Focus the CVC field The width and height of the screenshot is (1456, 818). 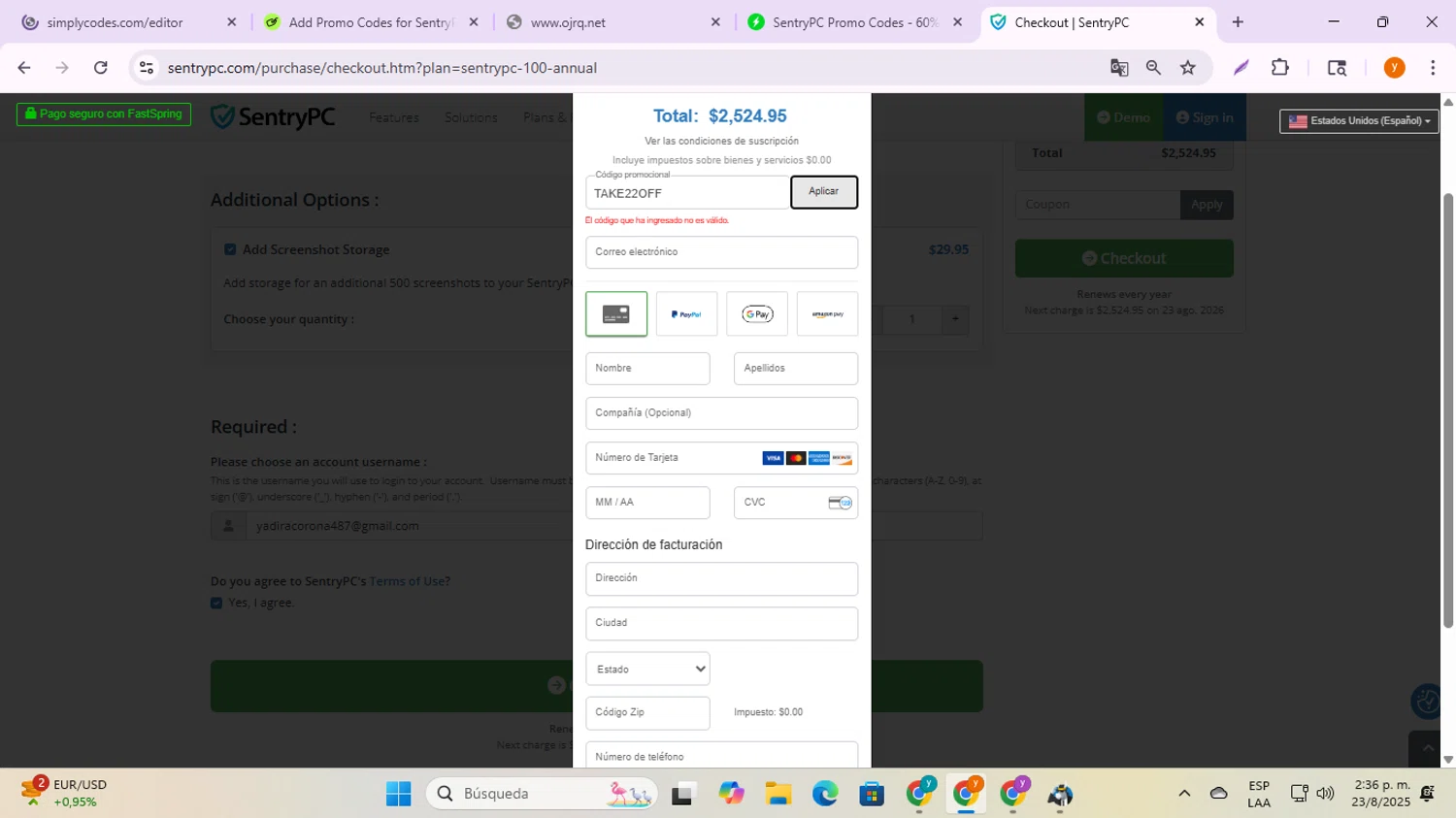(796, 503)
